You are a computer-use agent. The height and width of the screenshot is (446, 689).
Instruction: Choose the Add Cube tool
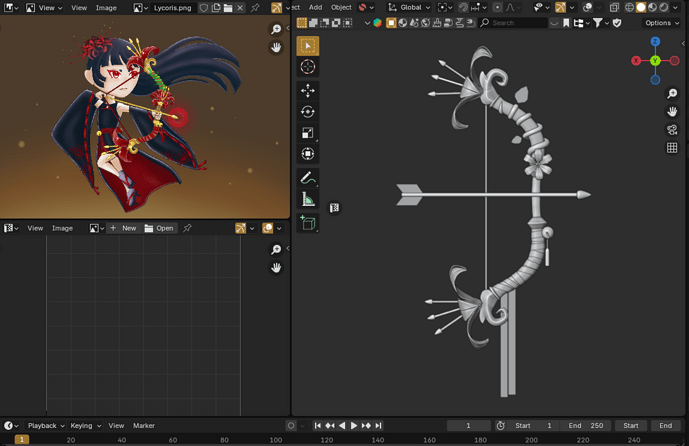tap(308, 223)
